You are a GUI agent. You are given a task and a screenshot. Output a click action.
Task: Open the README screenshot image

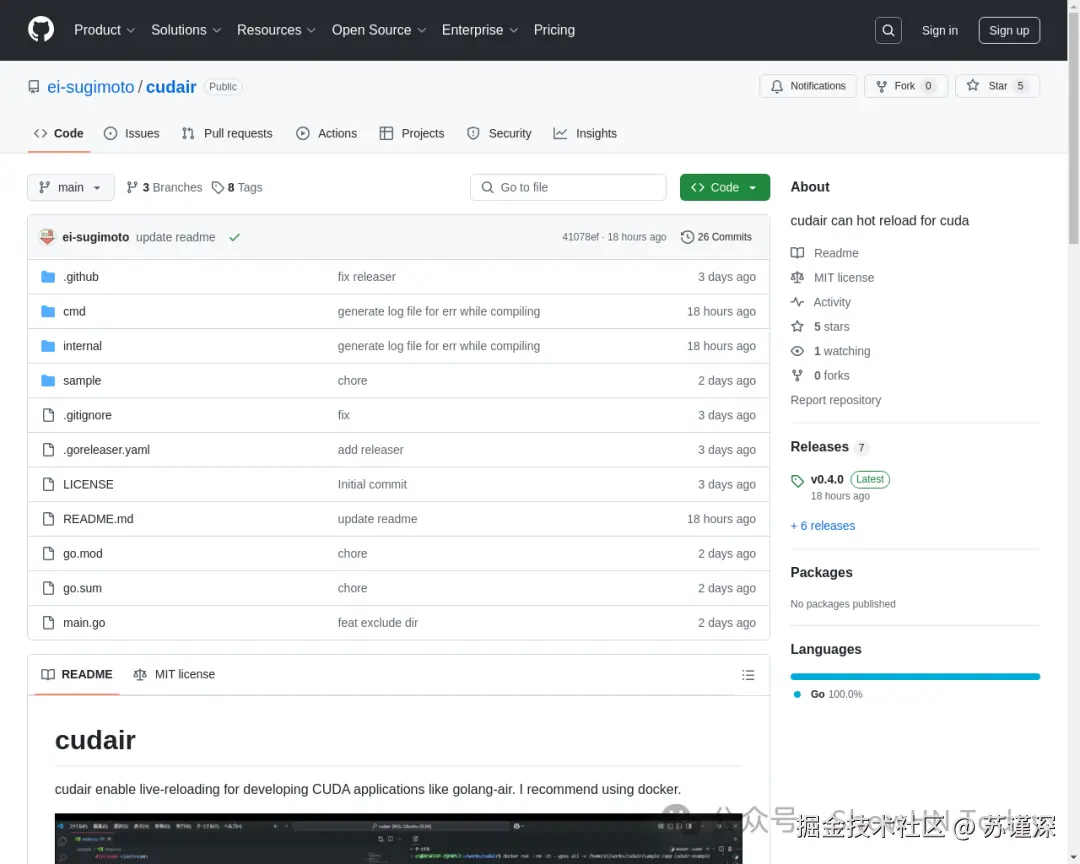pyautogui.click(x=398, y=838)
